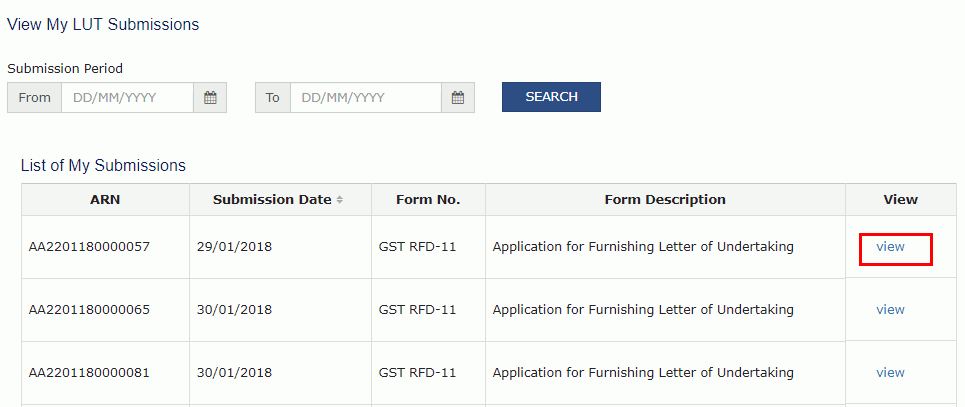Select the AA2201180000081 ARN cell
This screenshot has height=407, width=965.
[105, 373]
